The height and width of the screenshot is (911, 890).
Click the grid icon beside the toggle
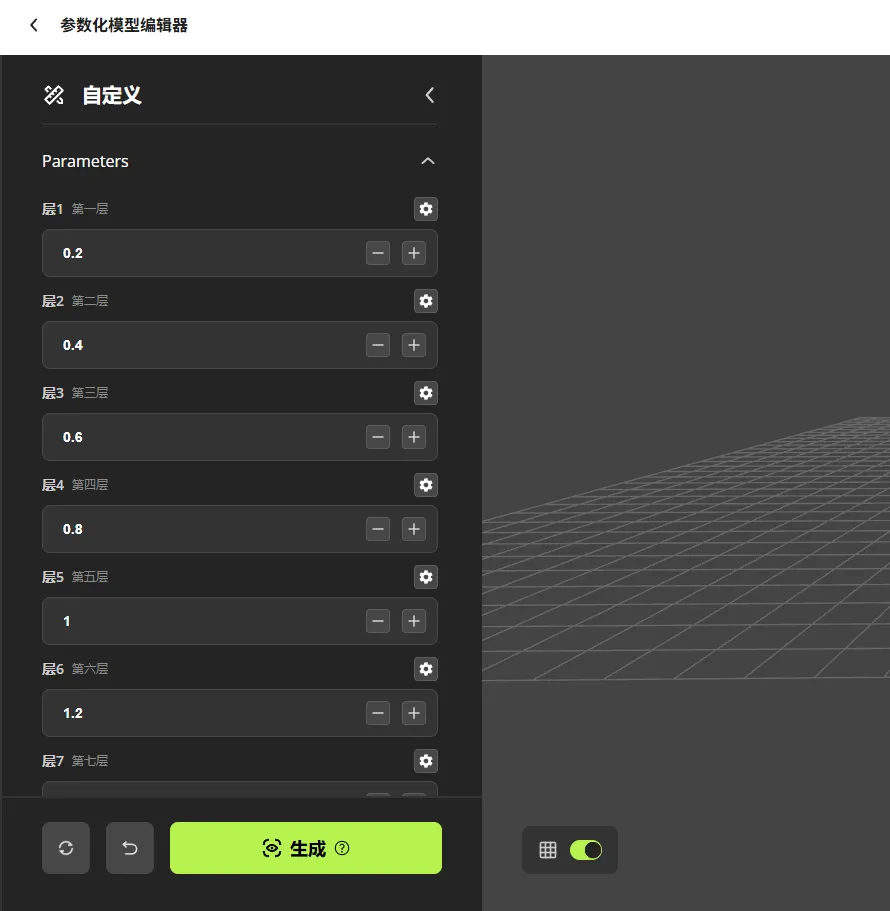[547, 847]
